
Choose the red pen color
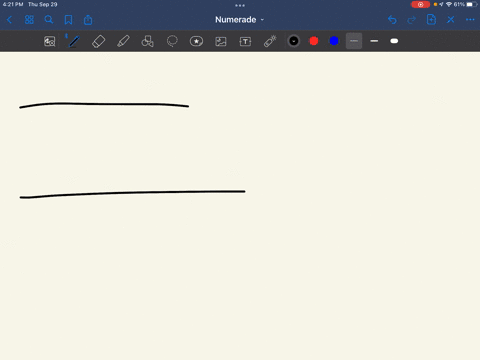coord(314,41)
